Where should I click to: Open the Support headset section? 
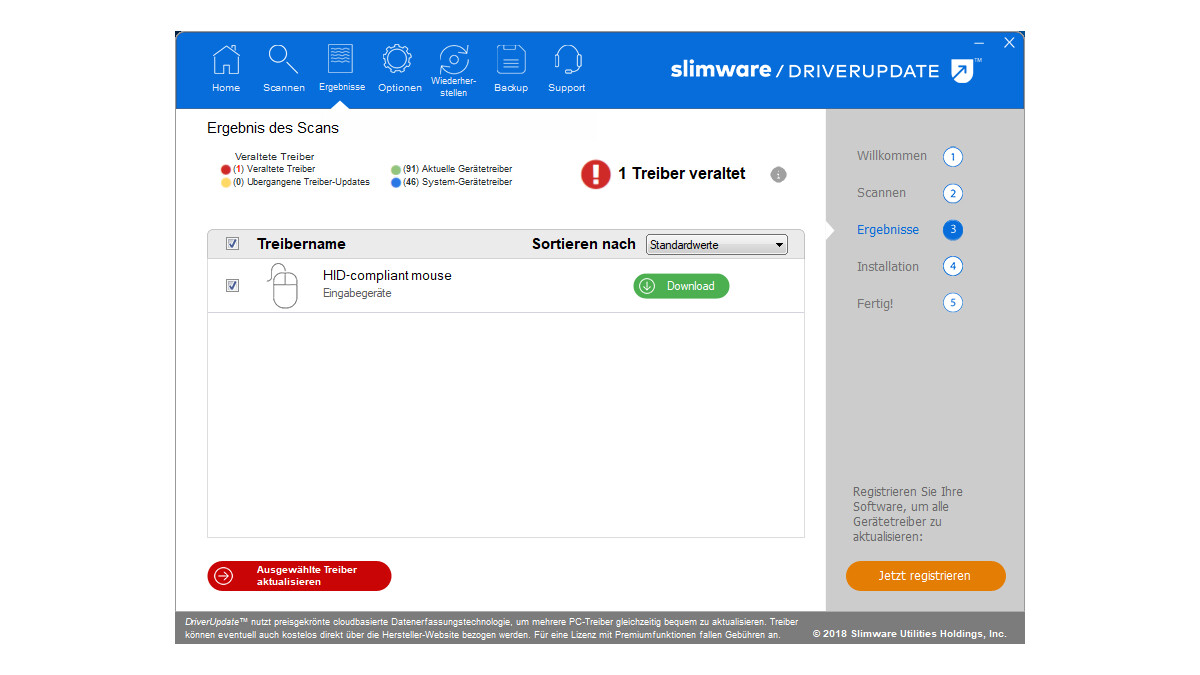(x=567, y=69)
